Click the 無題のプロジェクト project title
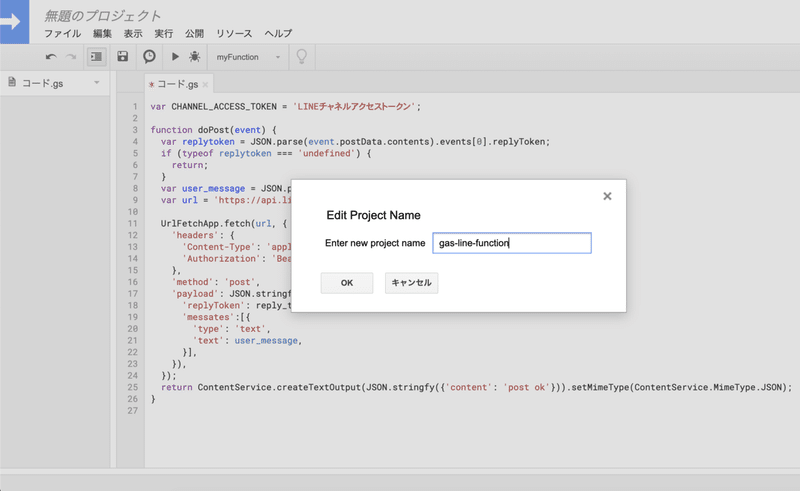This screenshot has width=800, height=491. tap(103, 15)
